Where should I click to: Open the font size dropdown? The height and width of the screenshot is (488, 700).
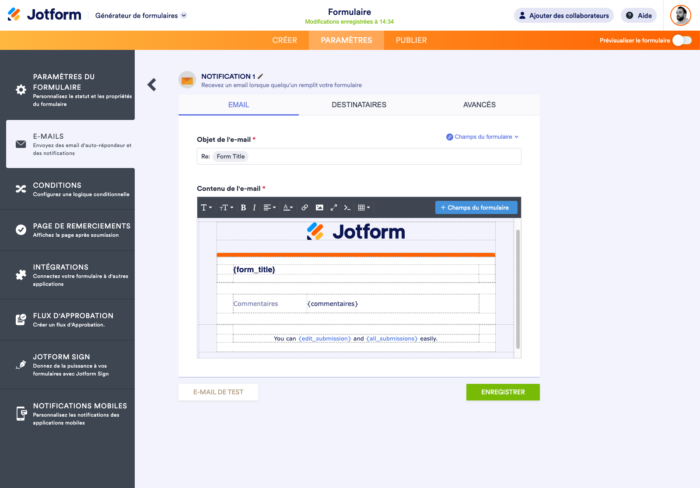point(226,208)
